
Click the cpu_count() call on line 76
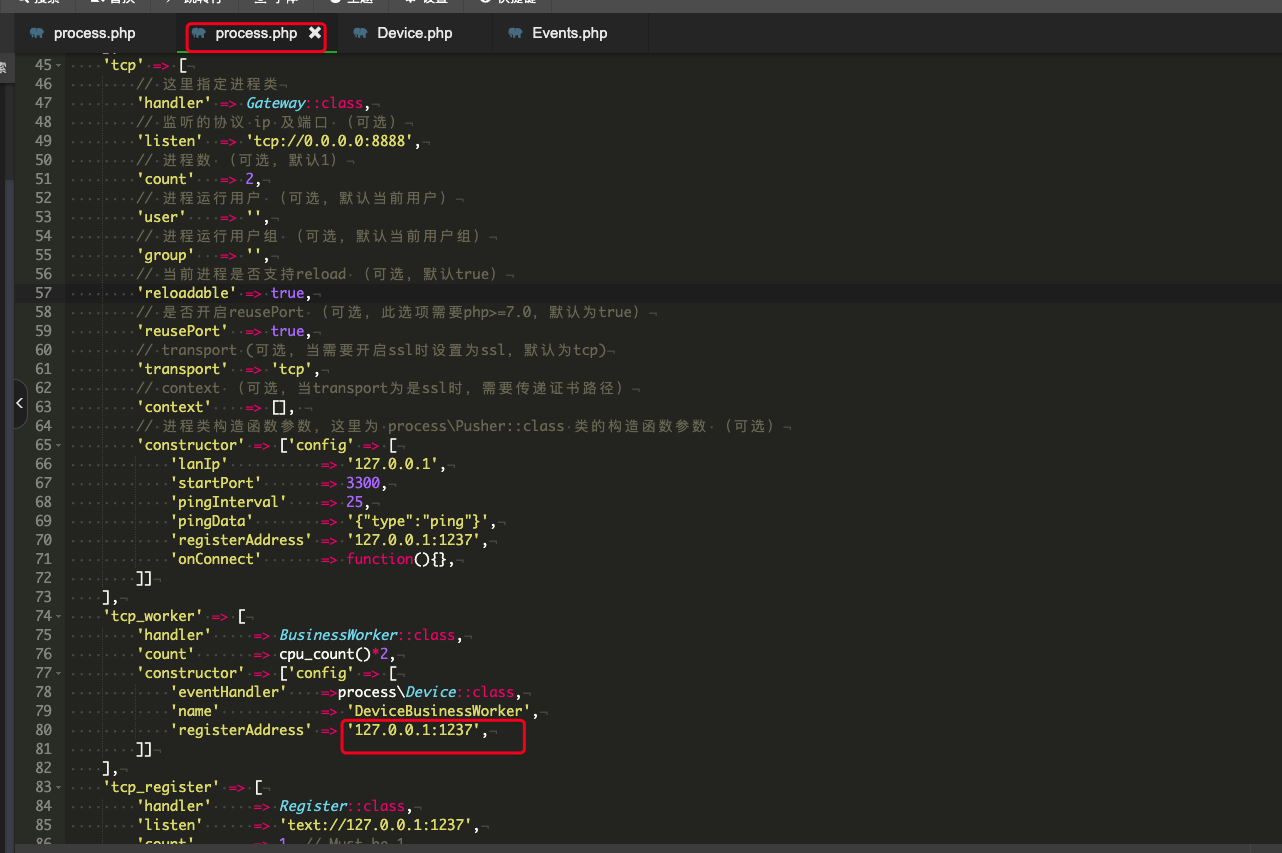(325, 654)
